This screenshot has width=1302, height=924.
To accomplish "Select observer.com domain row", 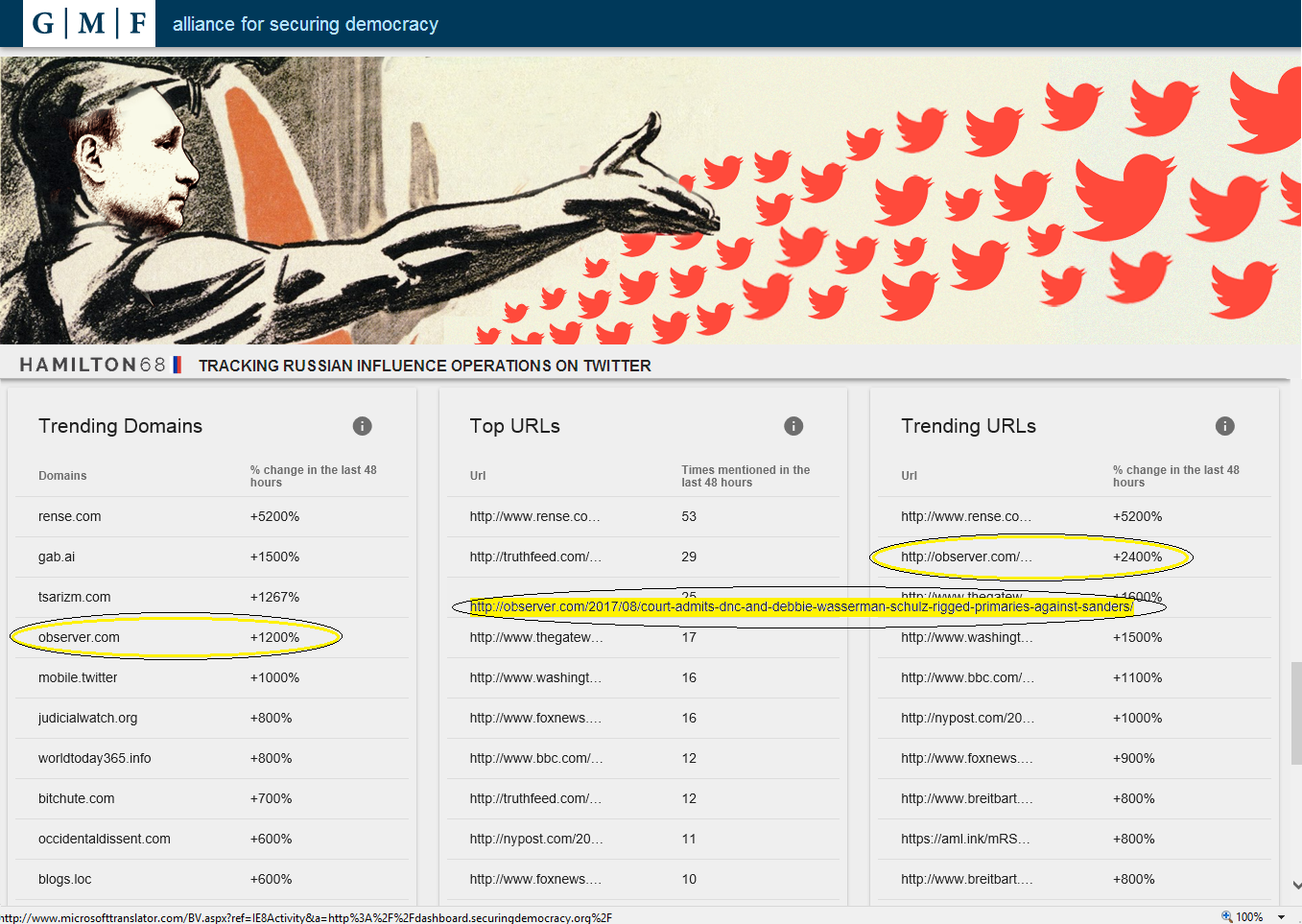I will pos(211,637).
